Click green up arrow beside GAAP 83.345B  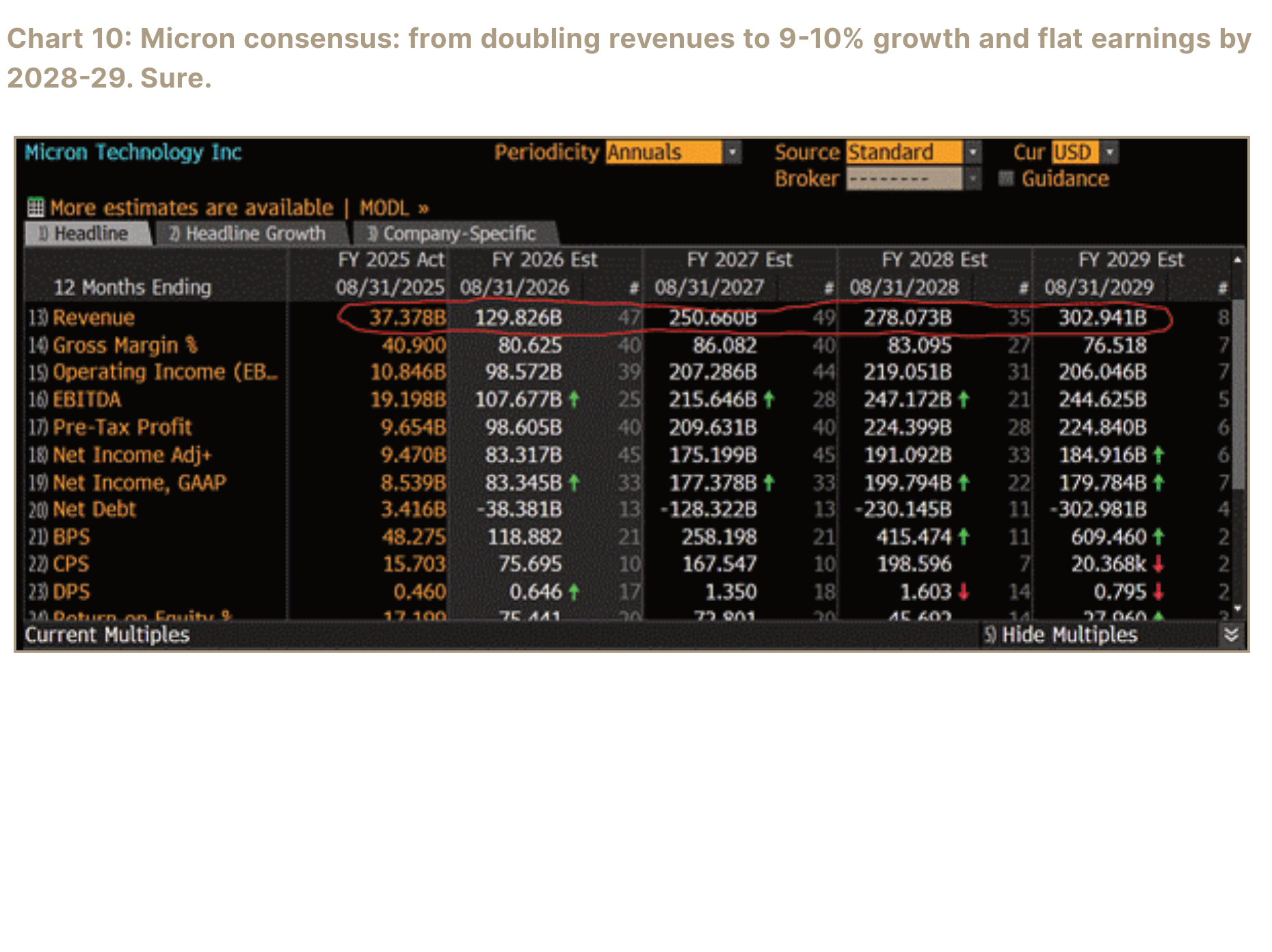click(x=574, y=483)
